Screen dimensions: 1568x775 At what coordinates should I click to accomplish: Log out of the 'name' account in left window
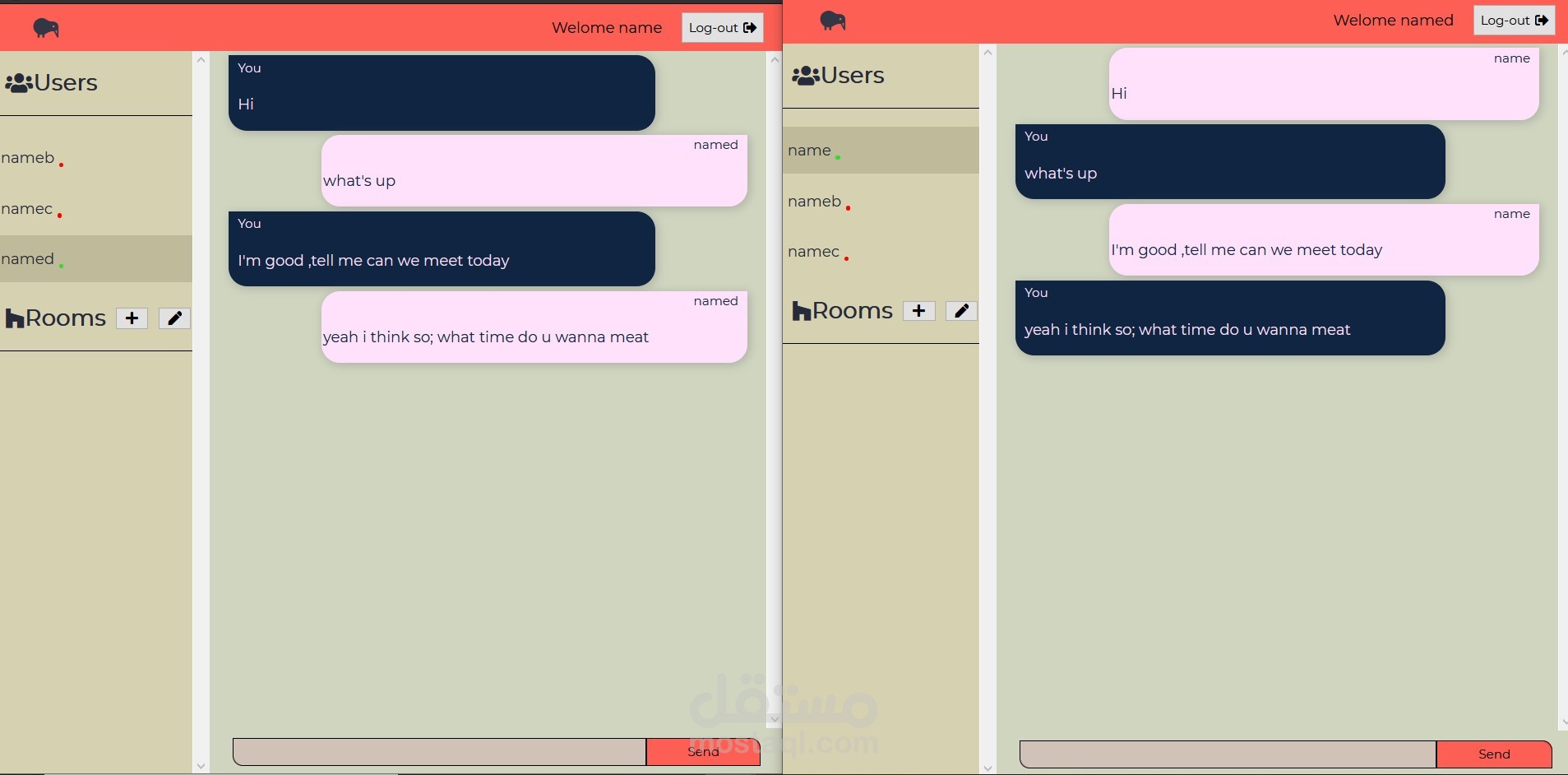[722, 28]
